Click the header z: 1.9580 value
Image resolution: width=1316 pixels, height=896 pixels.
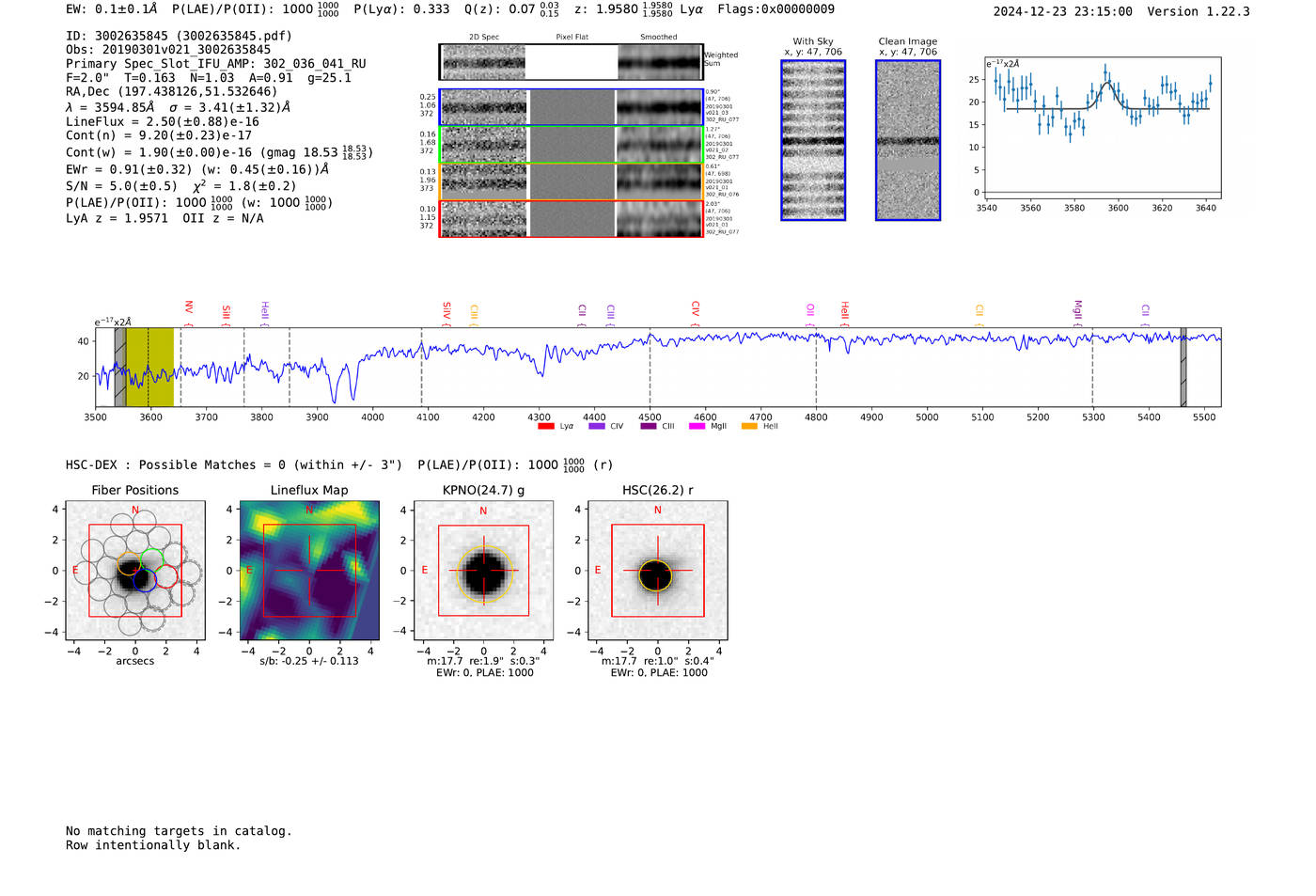tap(623, 9)
